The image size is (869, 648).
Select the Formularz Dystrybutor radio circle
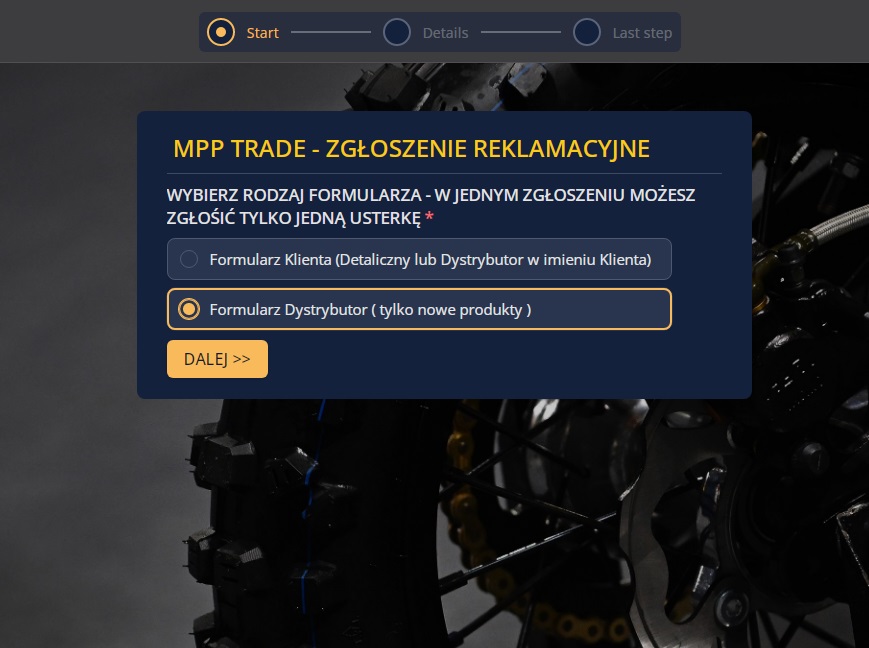click(x=188, y=309)
